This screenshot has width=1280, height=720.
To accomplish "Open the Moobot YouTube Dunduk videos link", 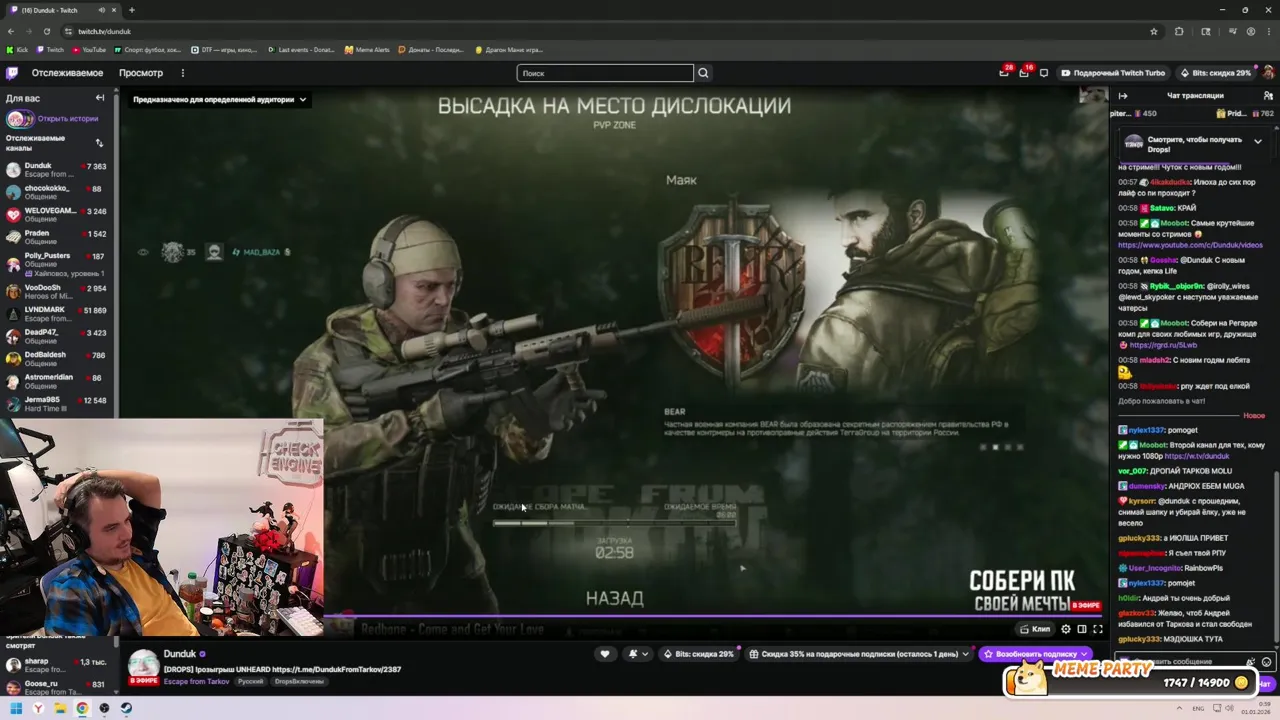I will click(x=1190, y=245).
